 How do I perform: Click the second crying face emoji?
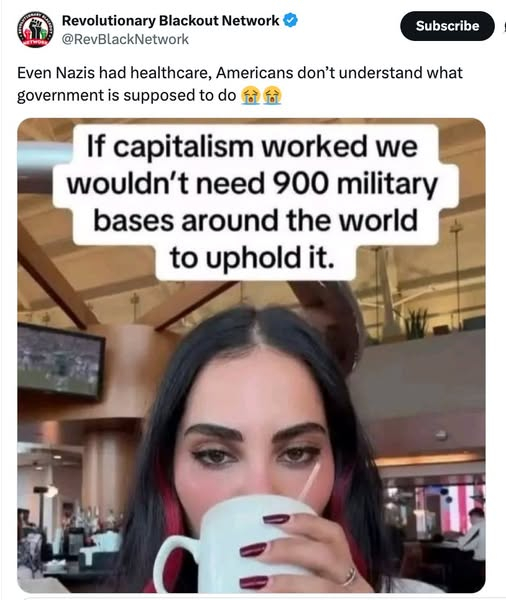click(272, 95)
